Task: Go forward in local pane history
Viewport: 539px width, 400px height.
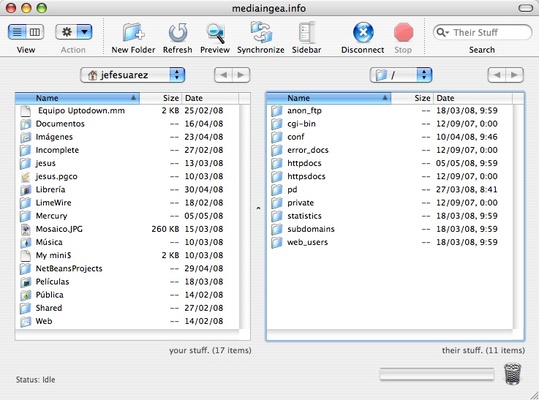Action: 241,75
